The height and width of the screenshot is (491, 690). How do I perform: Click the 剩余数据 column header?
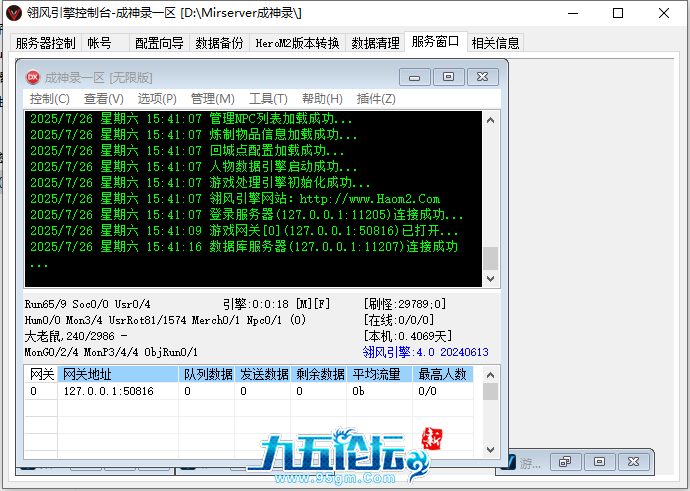[319, 374]
